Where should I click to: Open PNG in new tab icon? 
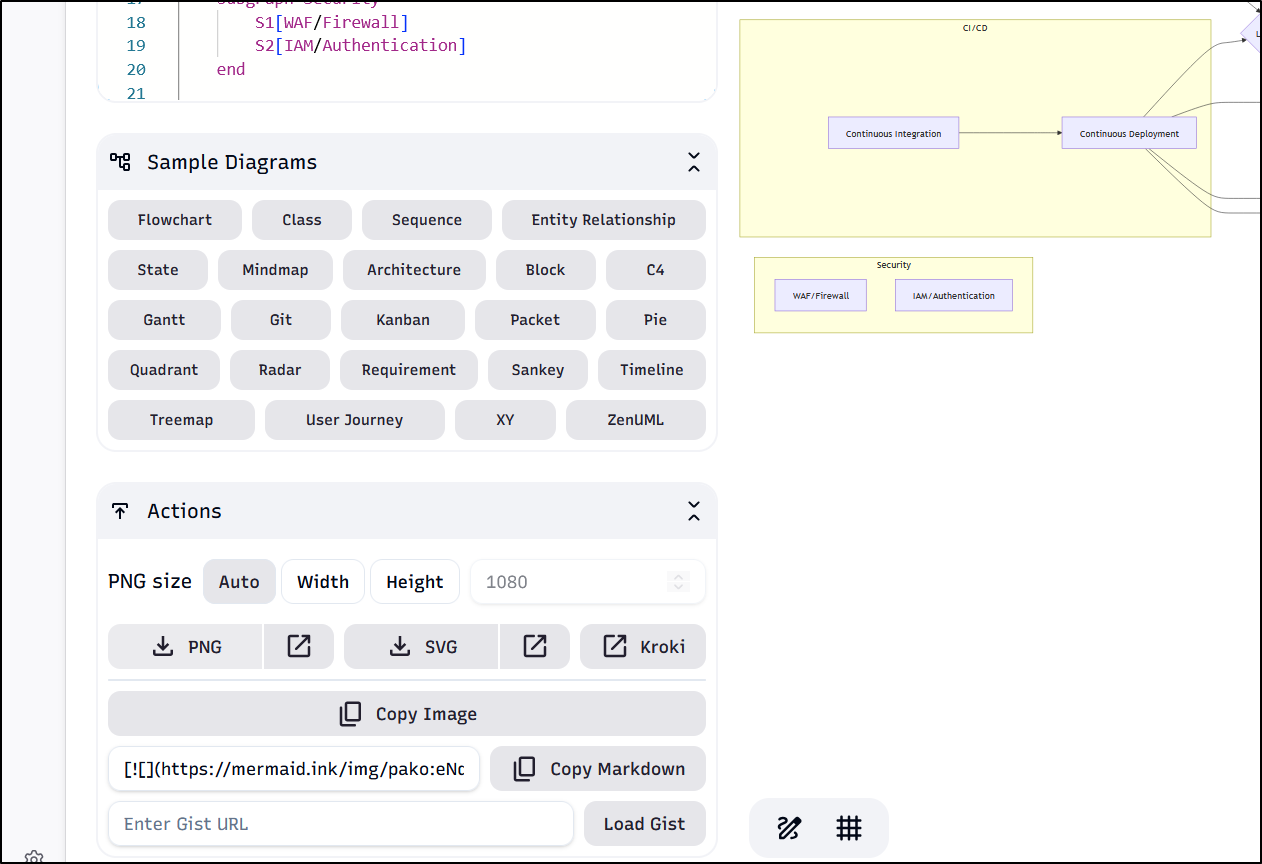point(298,647)
